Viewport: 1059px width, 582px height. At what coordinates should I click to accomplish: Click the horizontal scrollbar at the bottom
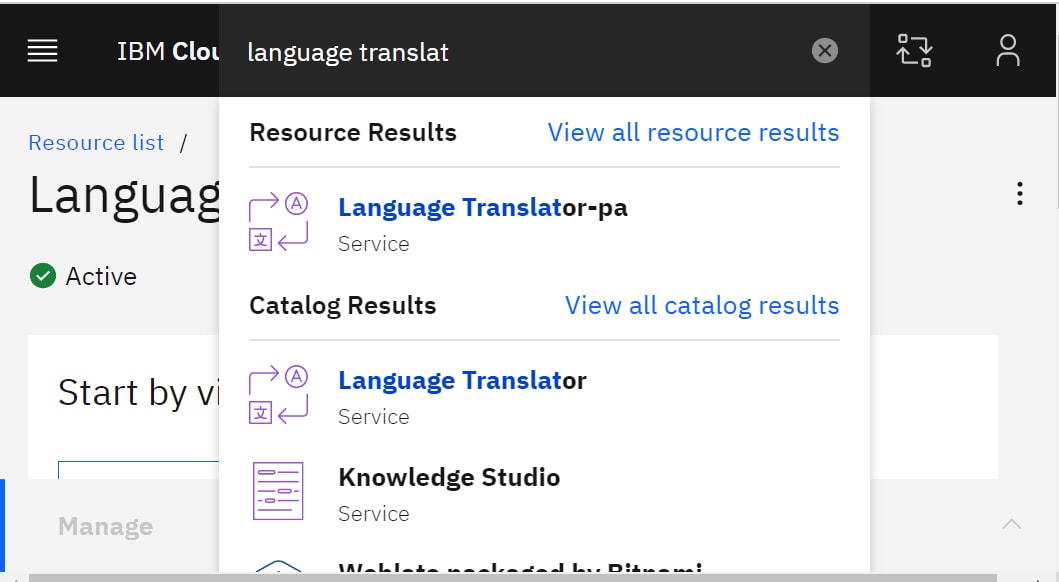(x=513, y=577)
